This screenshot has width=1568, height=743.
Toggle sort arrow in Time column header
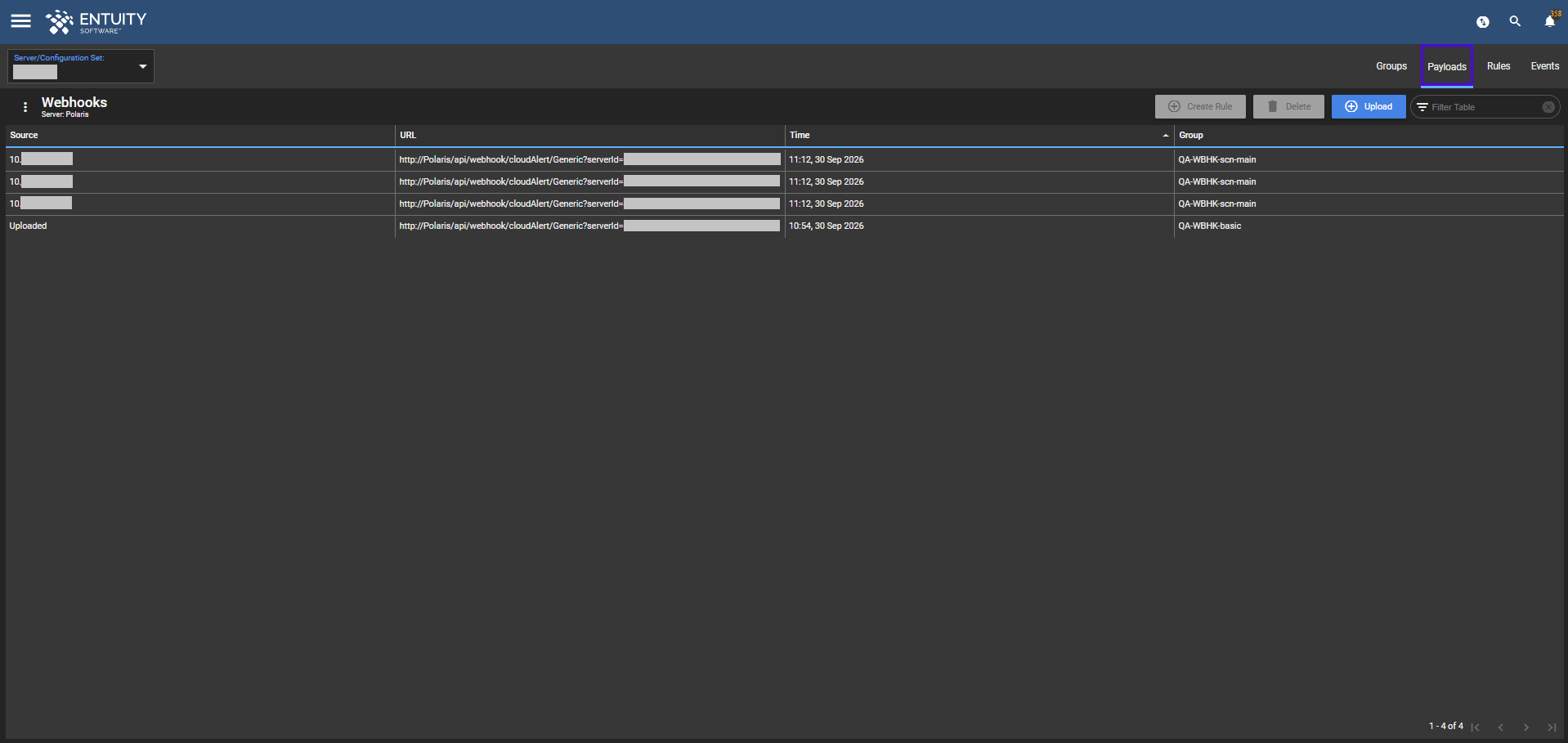1165,136
